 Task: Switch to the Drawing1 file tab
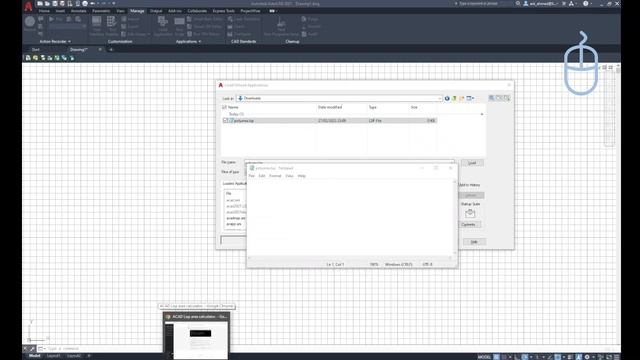79,49
